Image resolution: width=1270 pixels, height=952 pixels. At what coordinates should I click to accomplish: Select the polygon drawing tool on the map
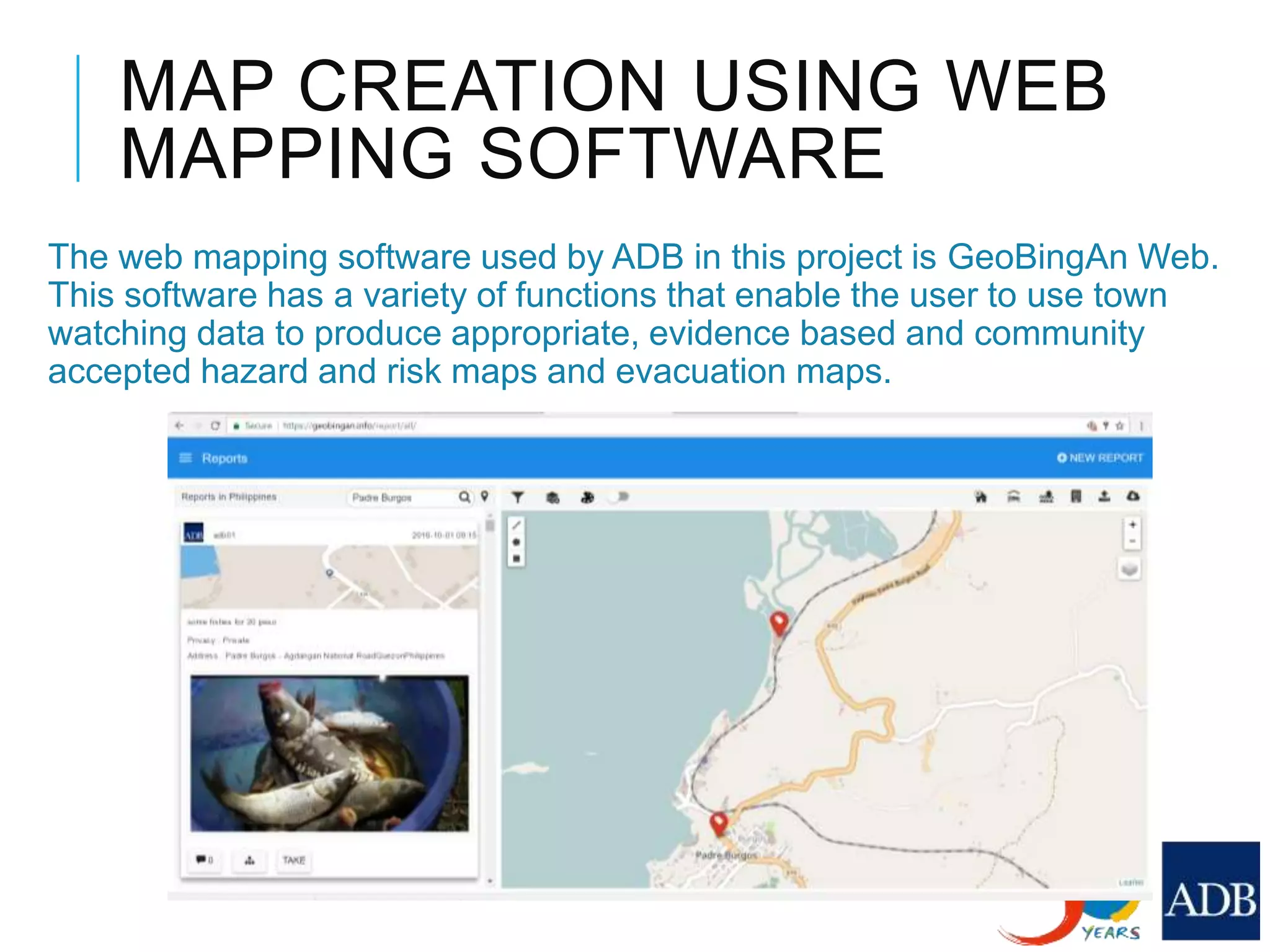tap(517, 542)
